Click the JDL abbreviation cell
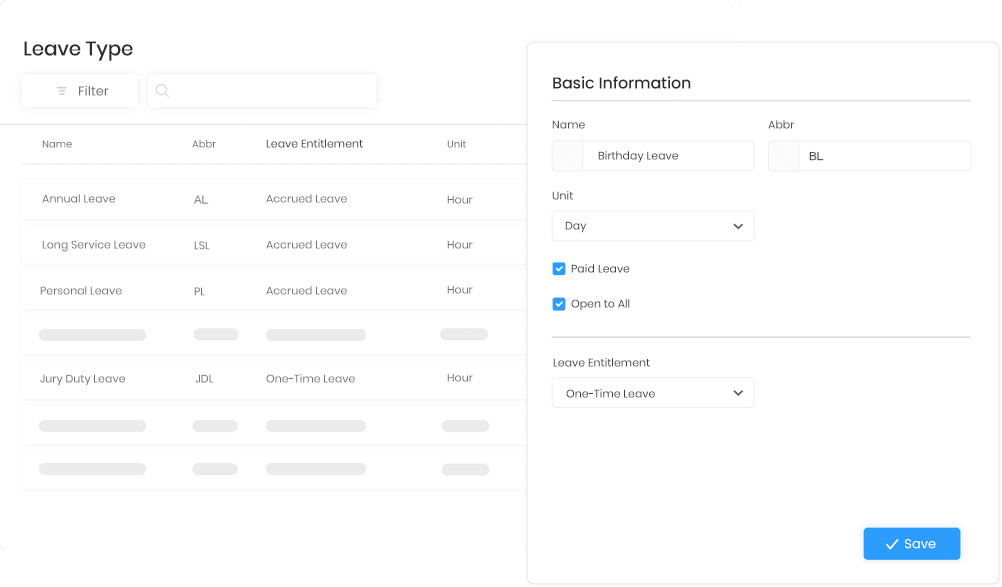The height and width of the screenshot is (587, 1002). point(204,379)
